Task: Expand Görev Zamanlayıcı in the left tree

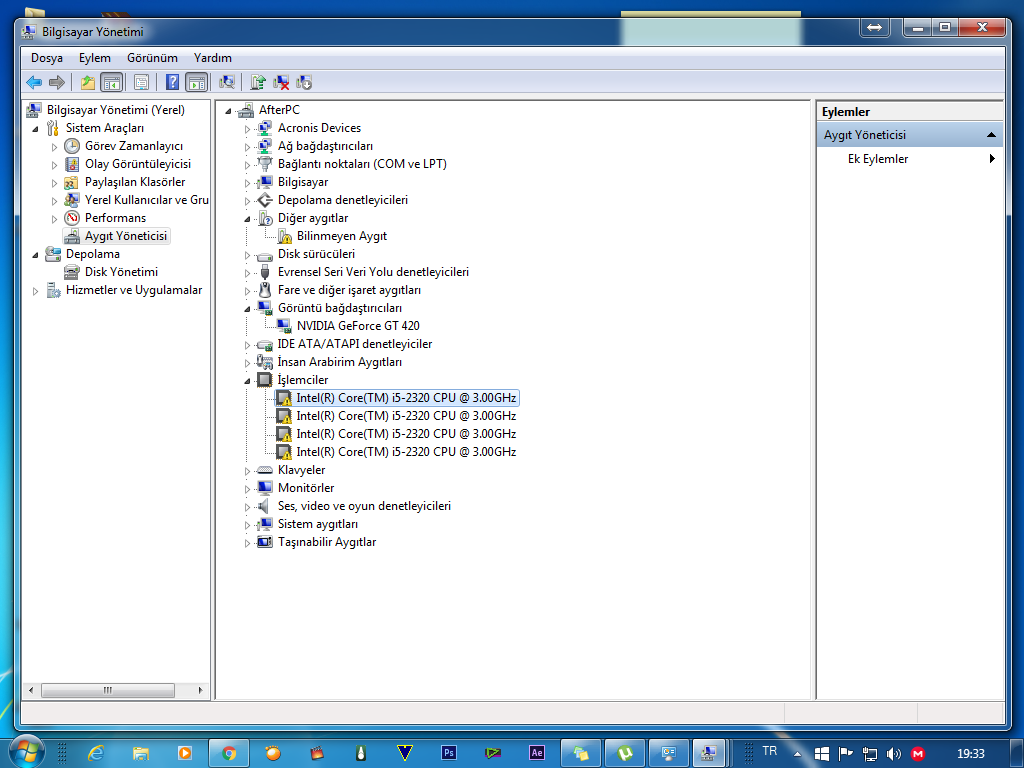Action: pos(54,147)
